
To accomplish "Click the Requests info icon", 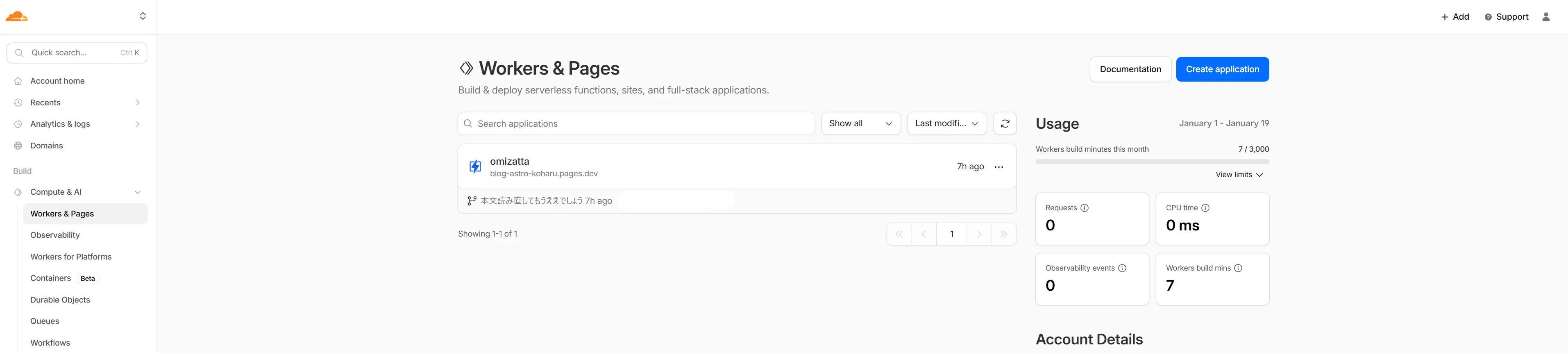I will pyautogui.click(x=1084, y=208).
